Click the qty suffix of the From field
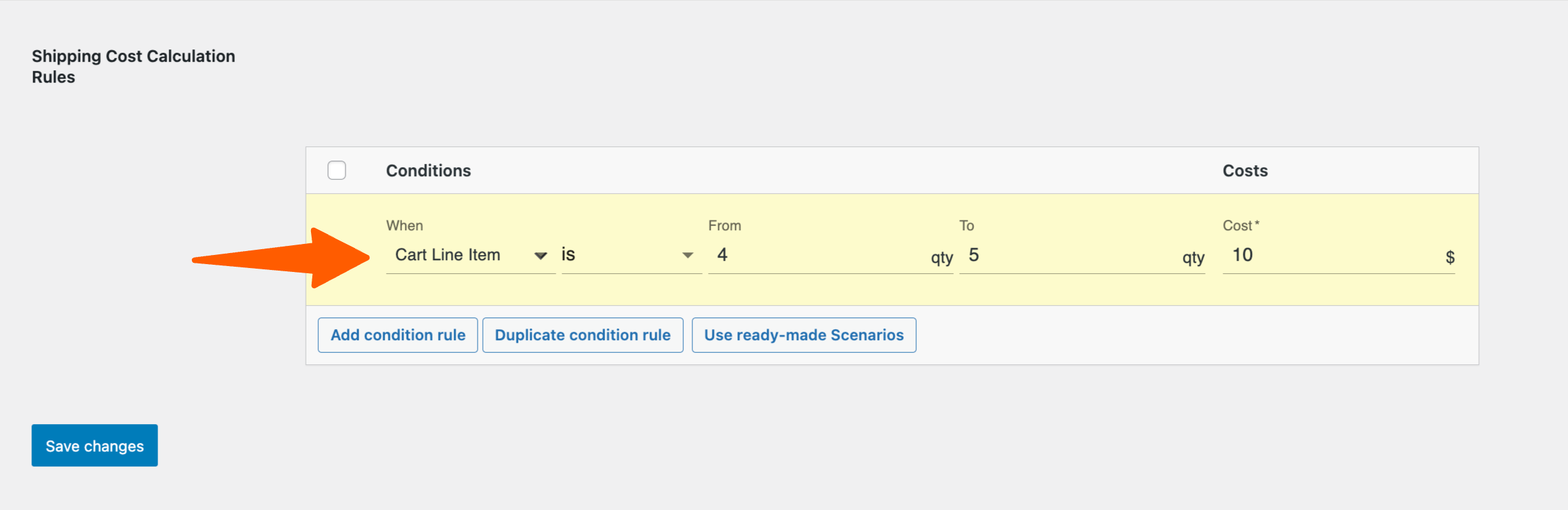 pos(941,258)
